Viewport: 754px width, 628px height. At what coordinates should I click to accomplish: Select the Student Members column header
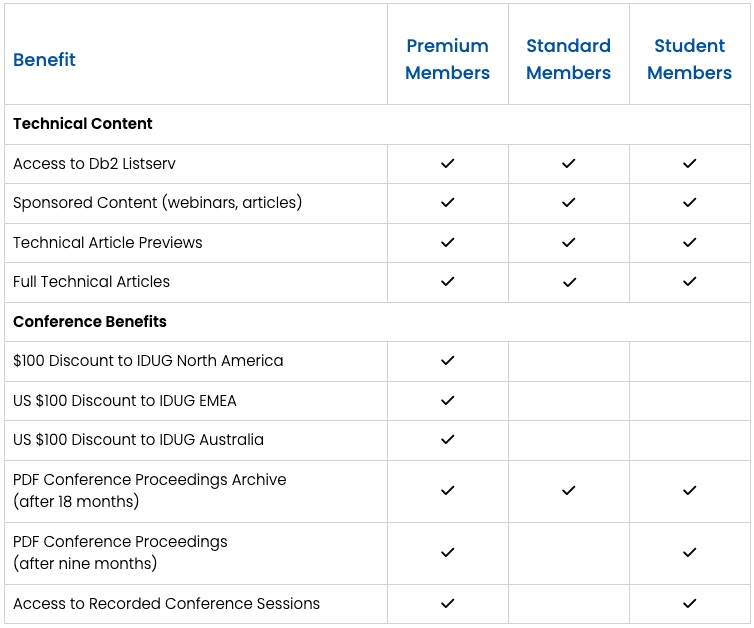pyautogui.click(x=689, y=59)
